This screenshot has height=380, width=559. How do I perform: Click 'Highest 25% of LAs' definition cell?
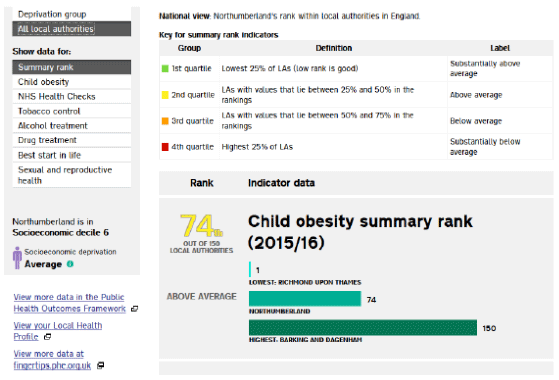coord(333,147)
